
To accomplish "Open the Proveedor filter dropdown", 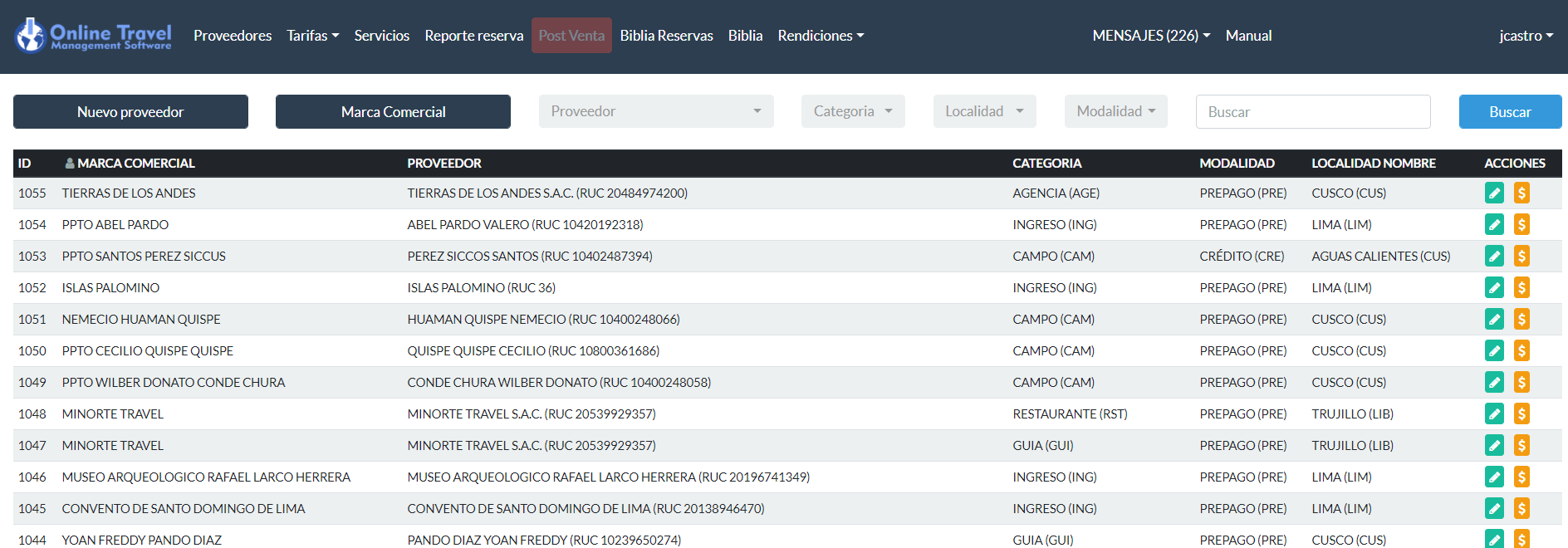I will click(655, 111).
